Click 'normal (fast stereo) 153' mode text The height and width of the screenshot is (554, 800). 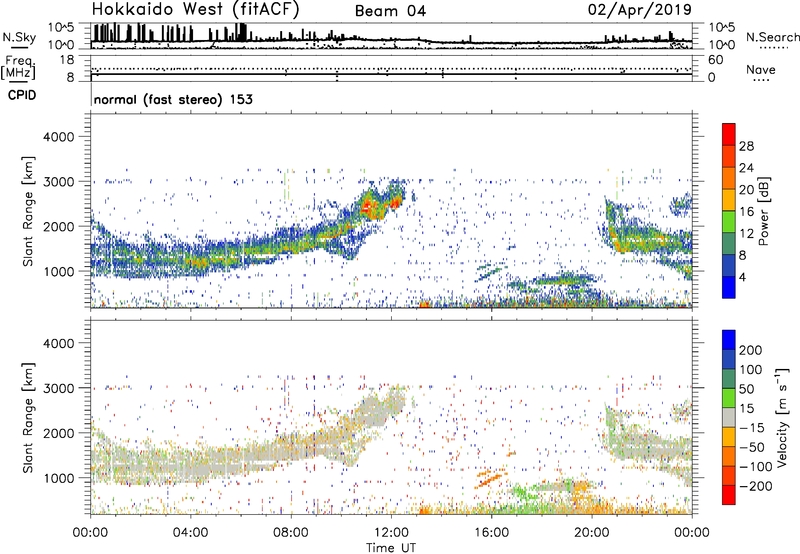(x=173, y=99)
